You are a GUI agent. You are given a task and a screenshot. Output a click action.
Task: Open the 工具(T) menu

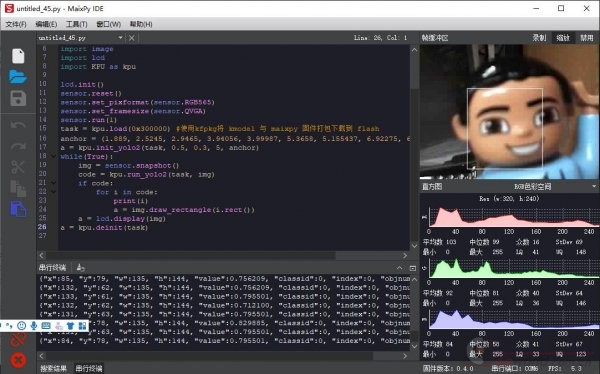[77, 24]
